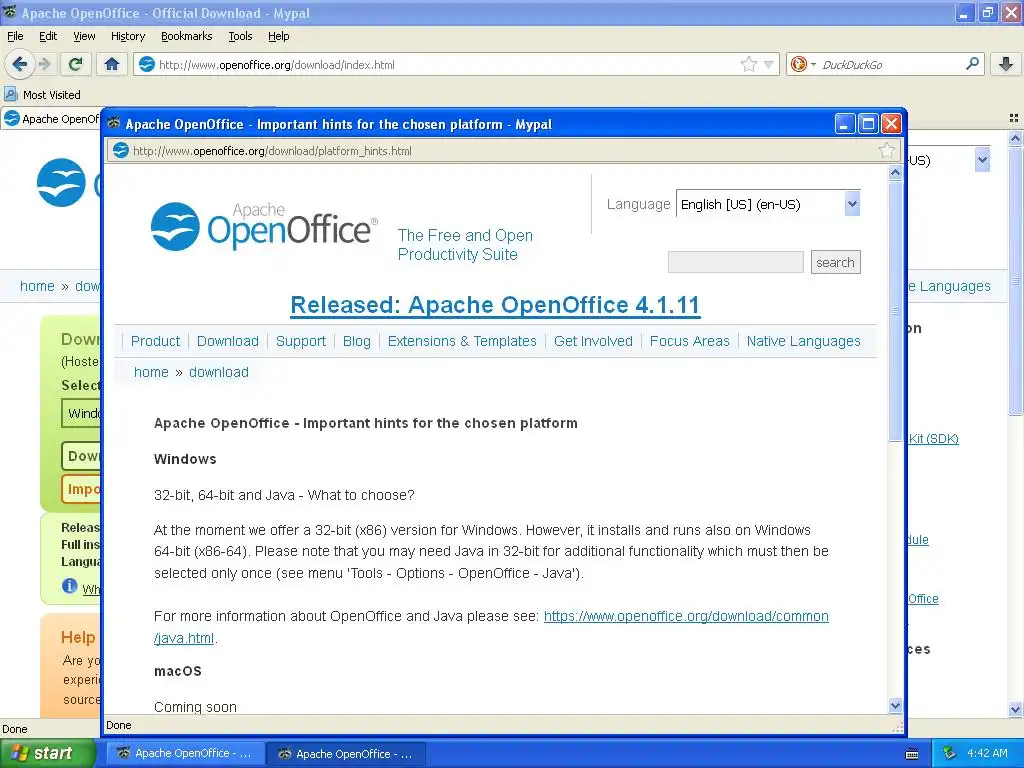
Task: Click the Windows heading text
Action: tap(185, 459)
